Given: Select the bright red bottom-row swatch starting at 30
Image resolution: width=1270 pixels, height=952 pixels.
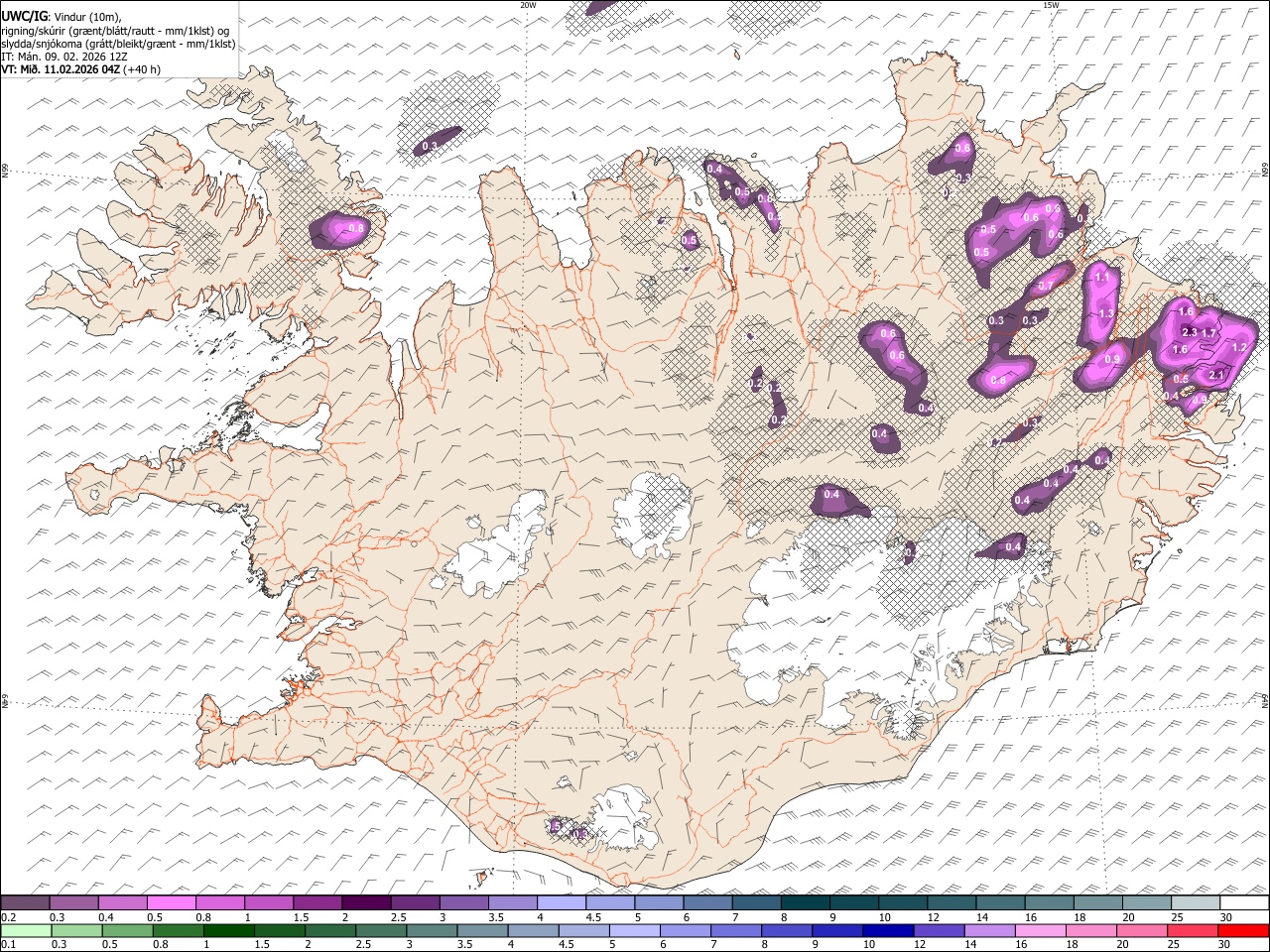Looking at the screenshot, I should pyautogui.click(x=1242, y=930).
